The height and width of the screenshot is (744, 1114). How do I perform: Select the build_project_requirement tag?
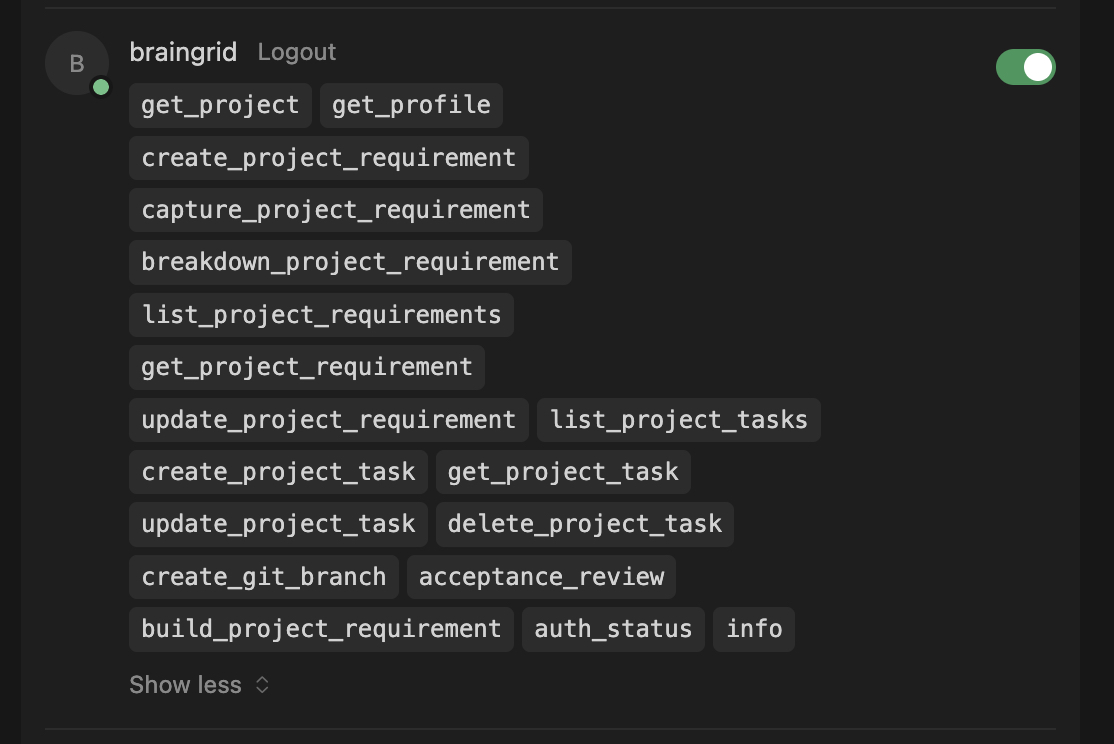tap(321, 629)
